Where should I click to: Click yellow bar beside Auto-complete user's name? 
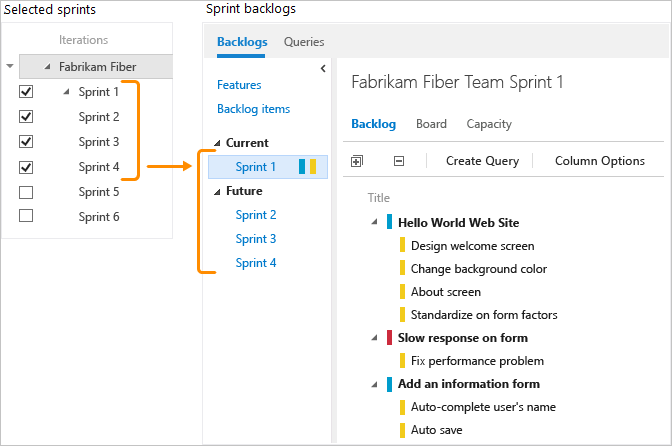pyautogui.click(x=402, y=407)
